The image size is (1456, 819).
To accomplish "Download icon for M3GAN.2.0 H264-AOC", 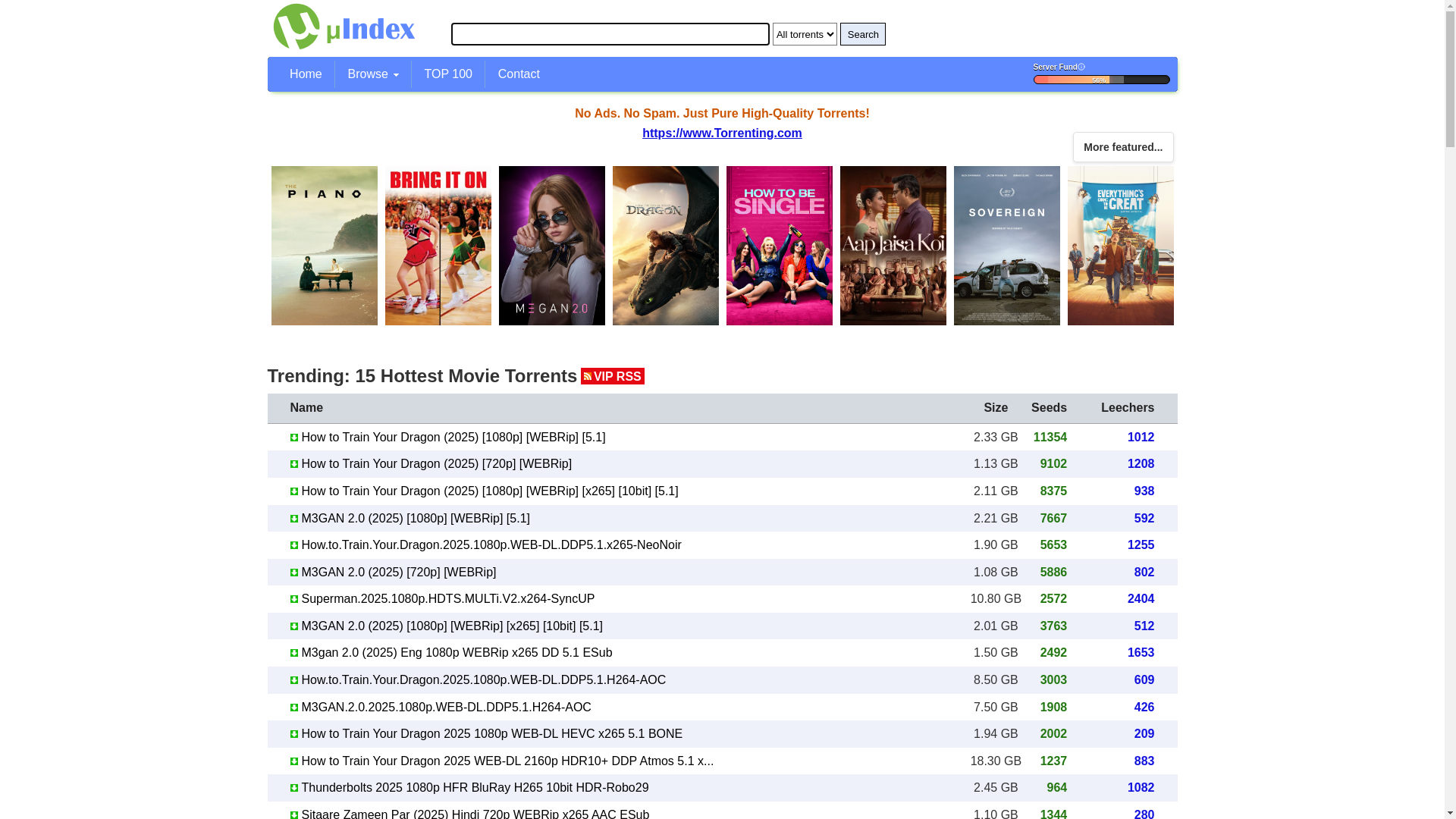I will 294,708.
